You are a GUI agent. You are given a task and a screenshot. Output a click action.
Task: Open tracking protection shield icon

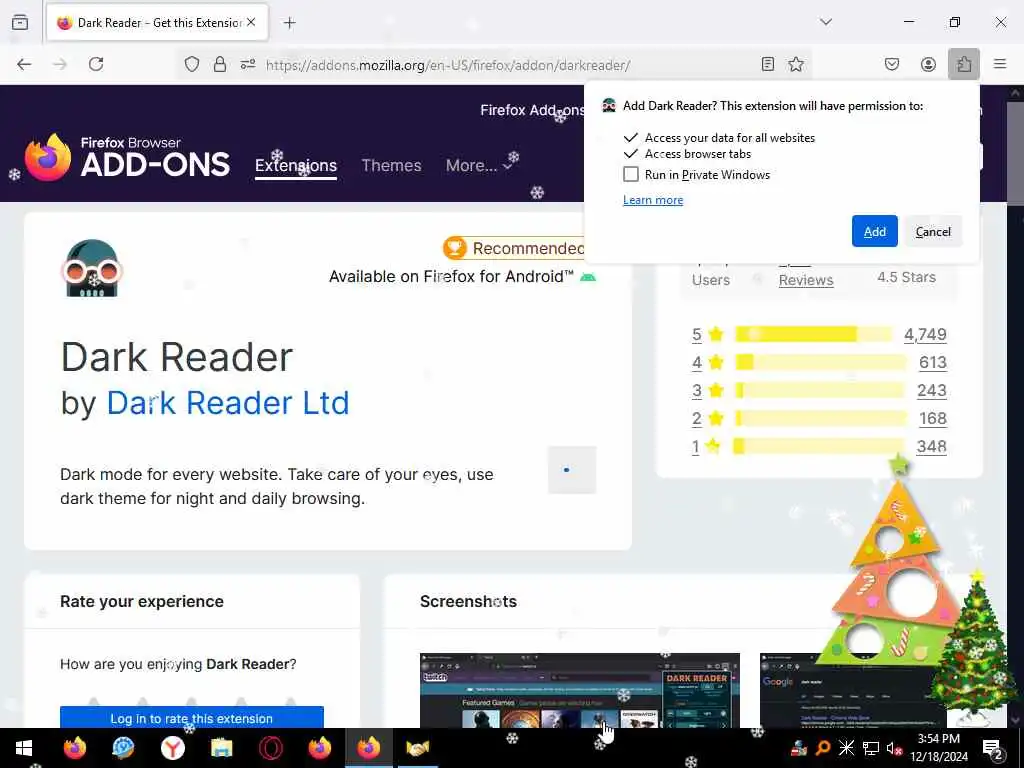coord(191,64)
